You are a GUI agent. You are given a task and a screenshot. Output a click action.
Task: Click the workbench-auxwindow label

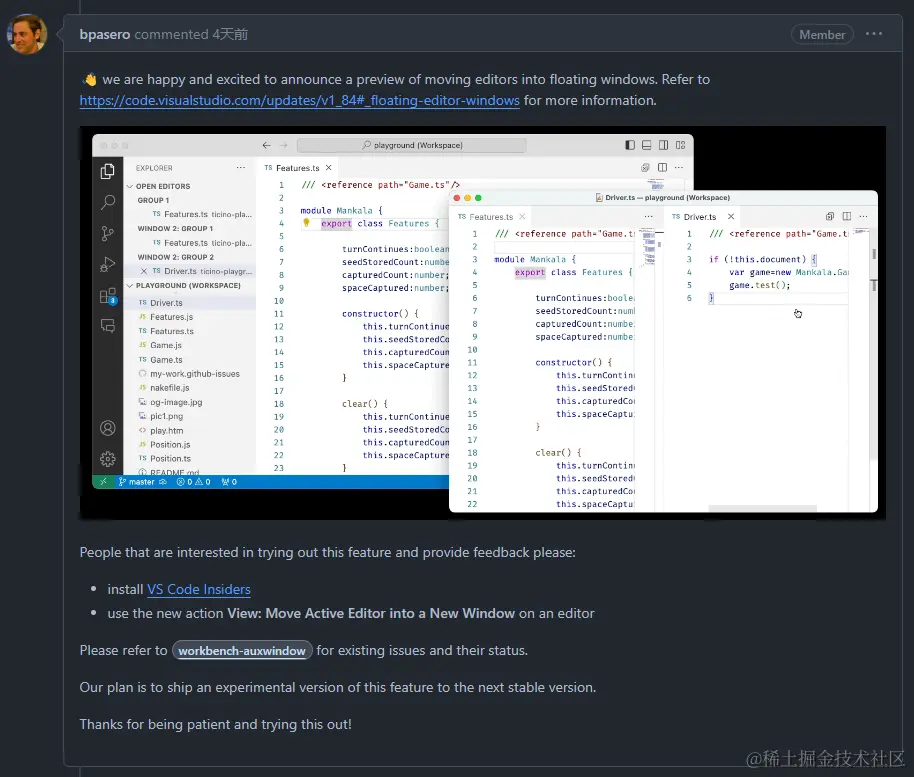coord(242,651)
